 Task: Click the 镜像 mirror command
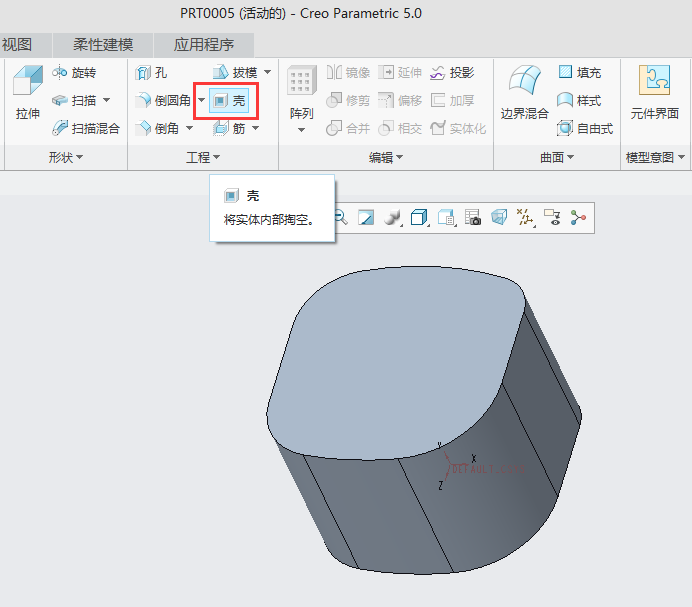348,72
